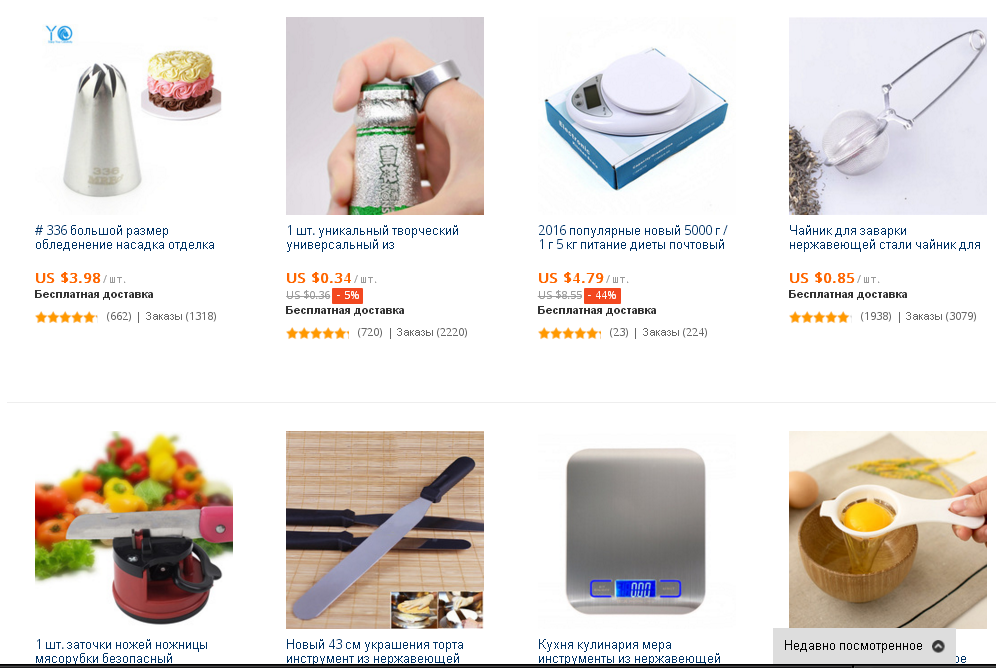Open the red knife sharpener product image
The width and height of the screenshot is (996, 668).
133,530
